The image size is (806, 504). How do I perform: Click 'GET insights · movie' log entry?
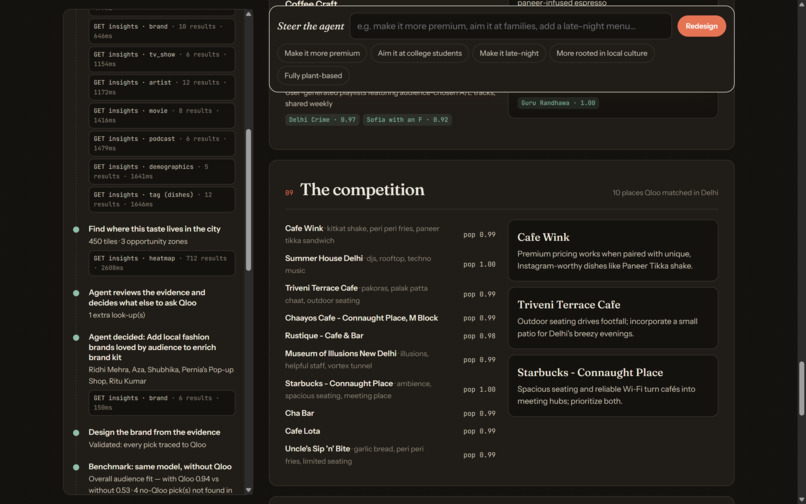click(x=162, y=115)
